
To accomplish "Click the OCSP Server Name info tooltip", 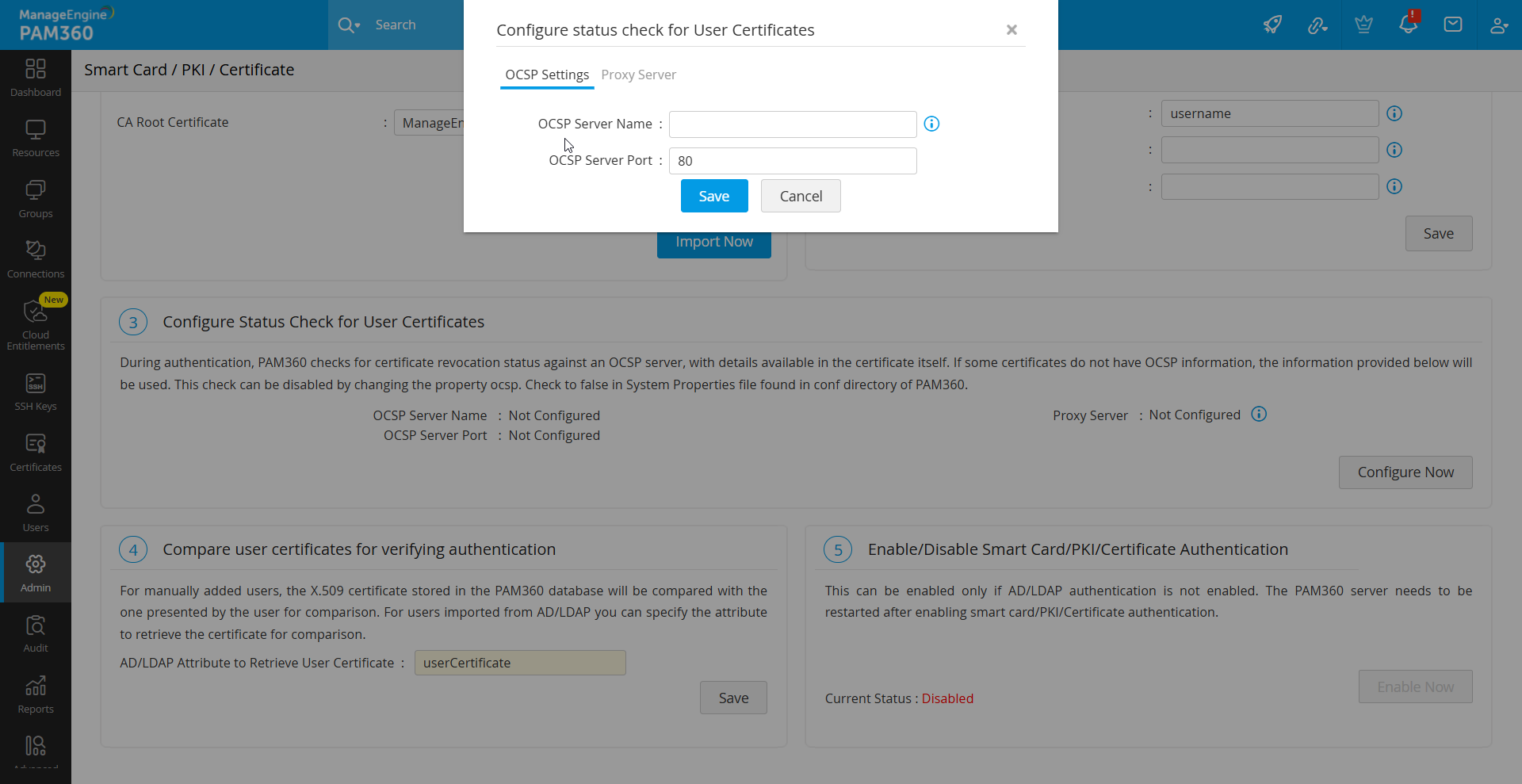I will click(x=931, y=124).
